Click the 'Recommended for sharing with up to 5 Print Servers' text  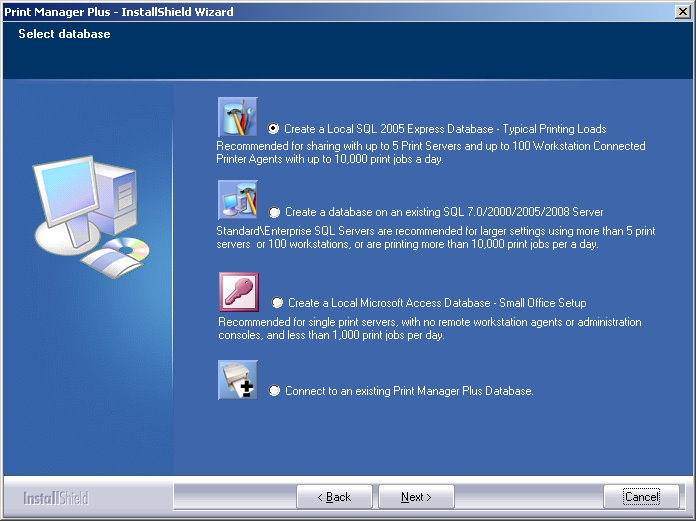click(431, 152)
